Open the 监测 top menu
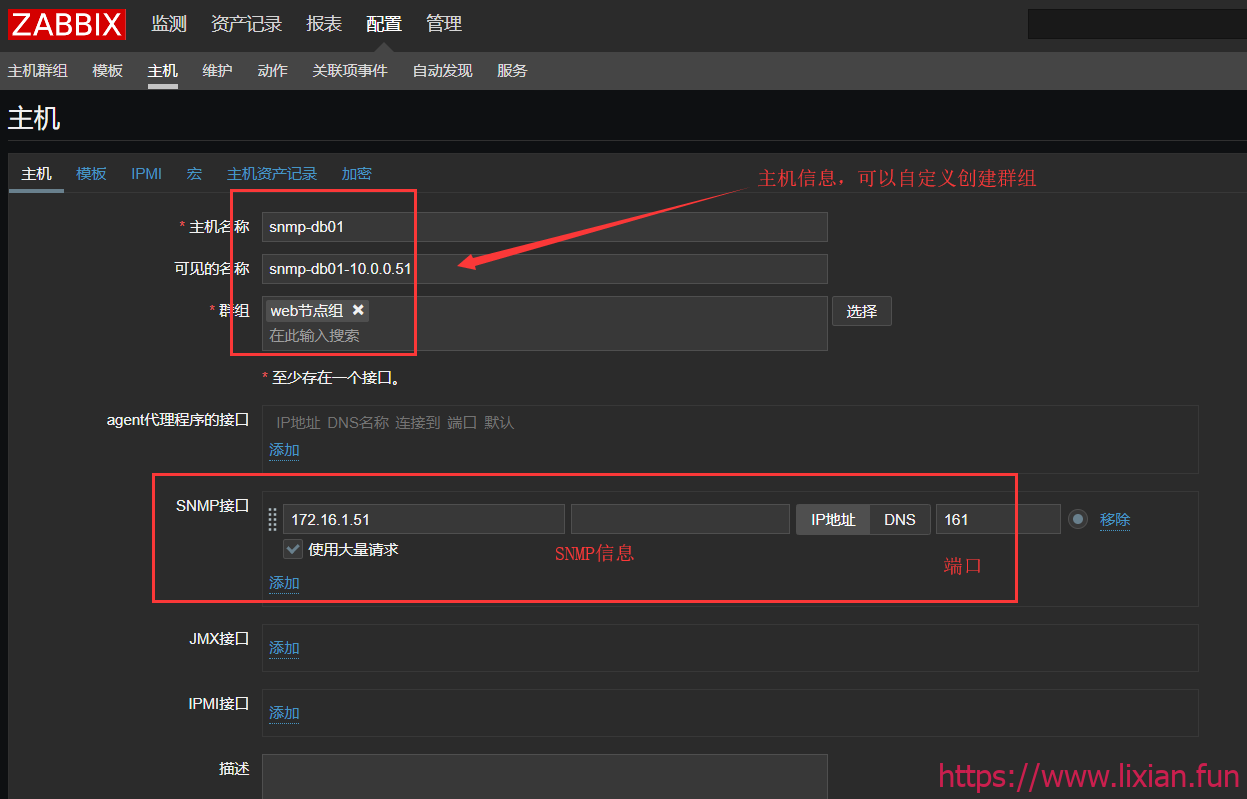This screenshot has width=1247, height=799. point(169,24)
